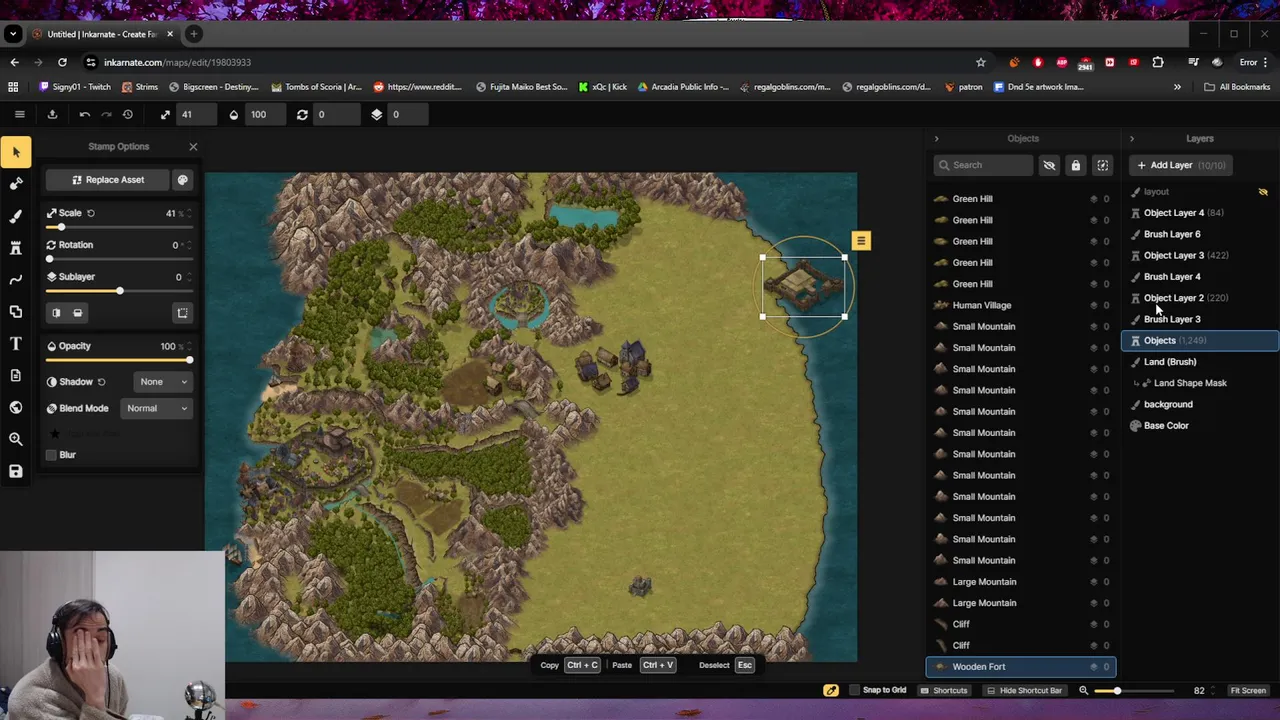
Task: Select the paint brush tool
Action: point(16,216)
